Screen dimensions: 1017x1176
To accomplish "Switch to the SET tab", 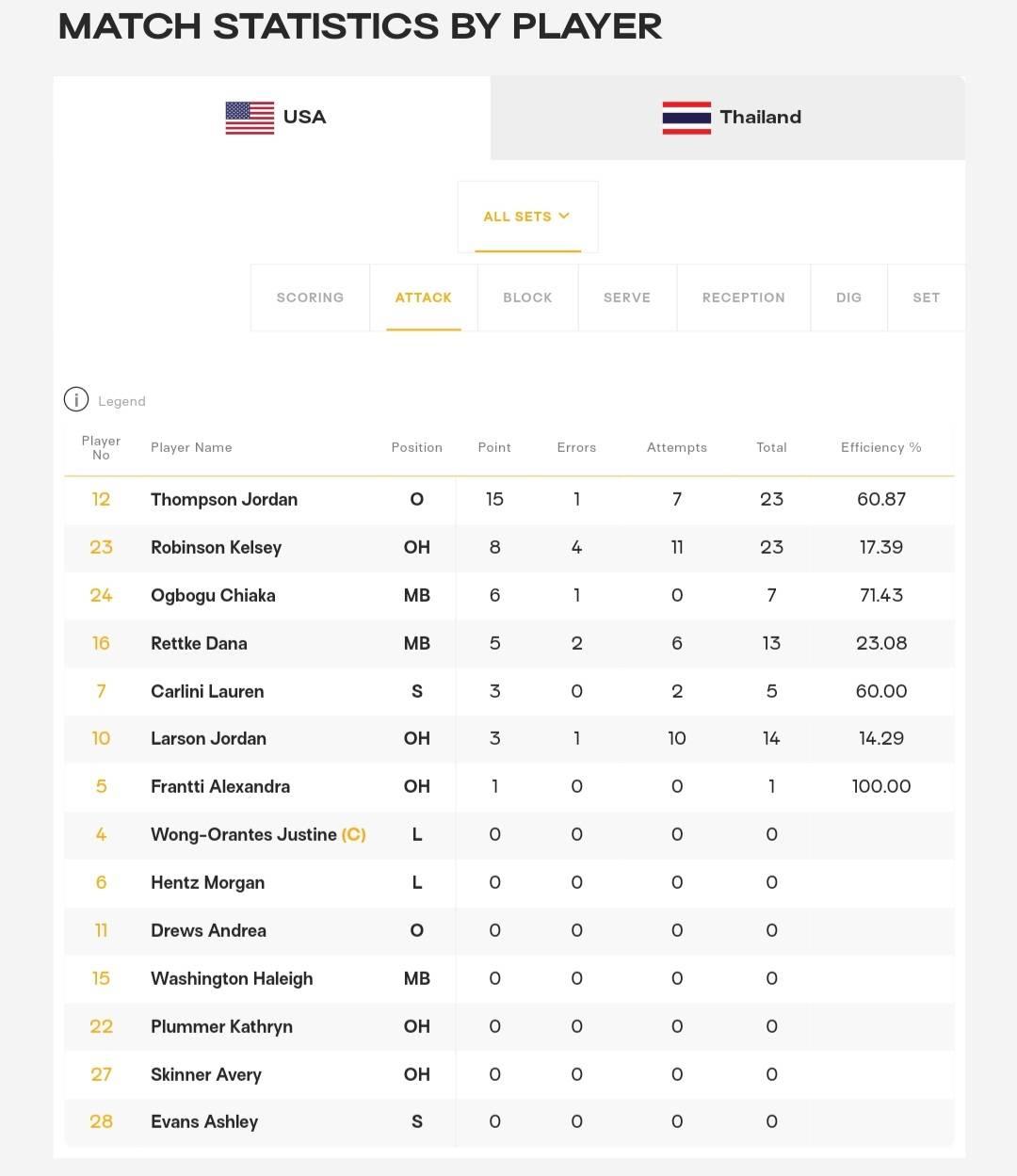I will coord(927,298).
